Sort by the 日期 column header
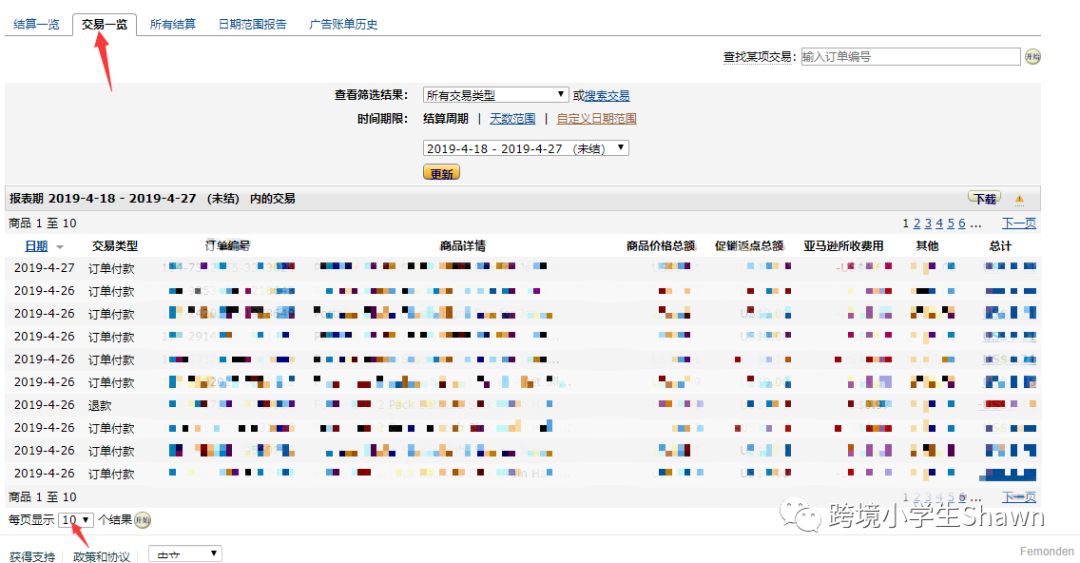Viewport: 1080px width, 563px height. coord(37,246)
